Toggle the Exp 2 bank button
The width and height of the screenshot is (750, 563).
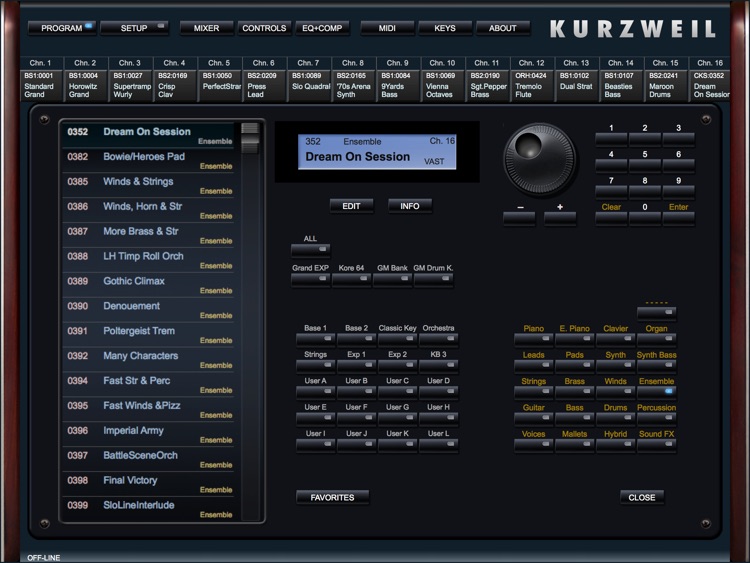397,366
